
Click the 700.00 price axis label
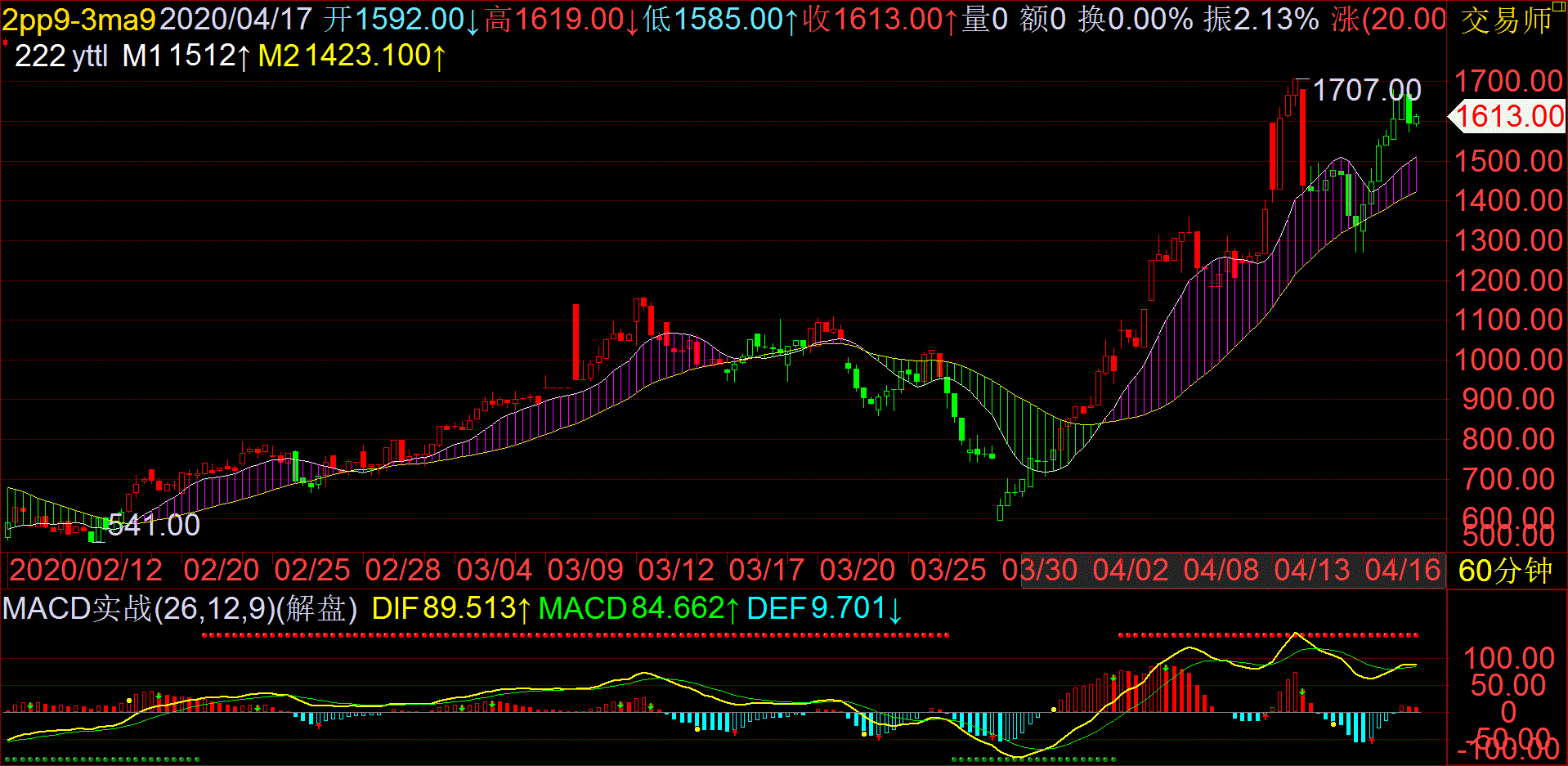click(1508, 479)
